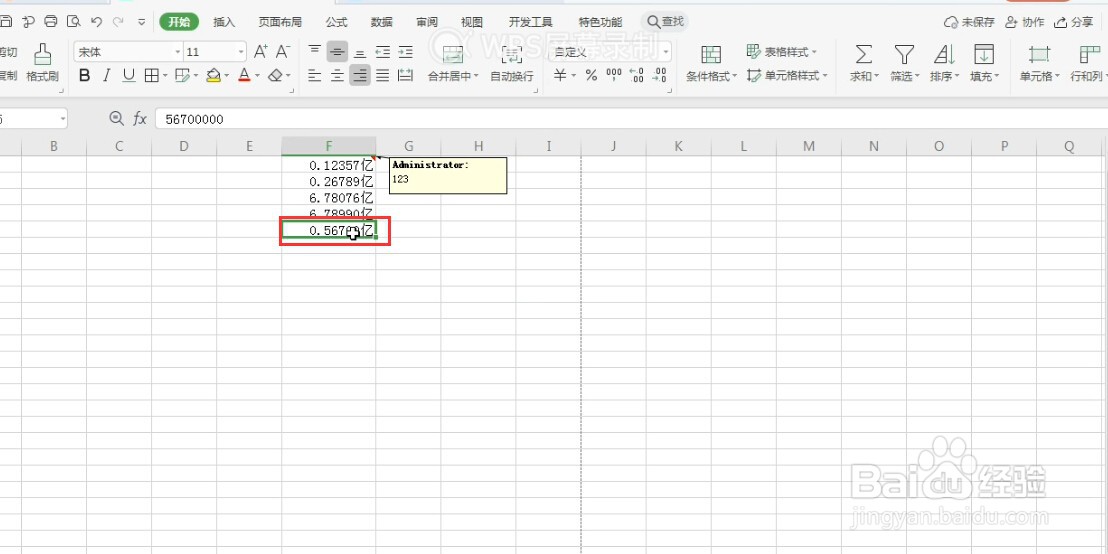Center text horizontally
The height and width of the screenshot is (554, 1108).
338,76
